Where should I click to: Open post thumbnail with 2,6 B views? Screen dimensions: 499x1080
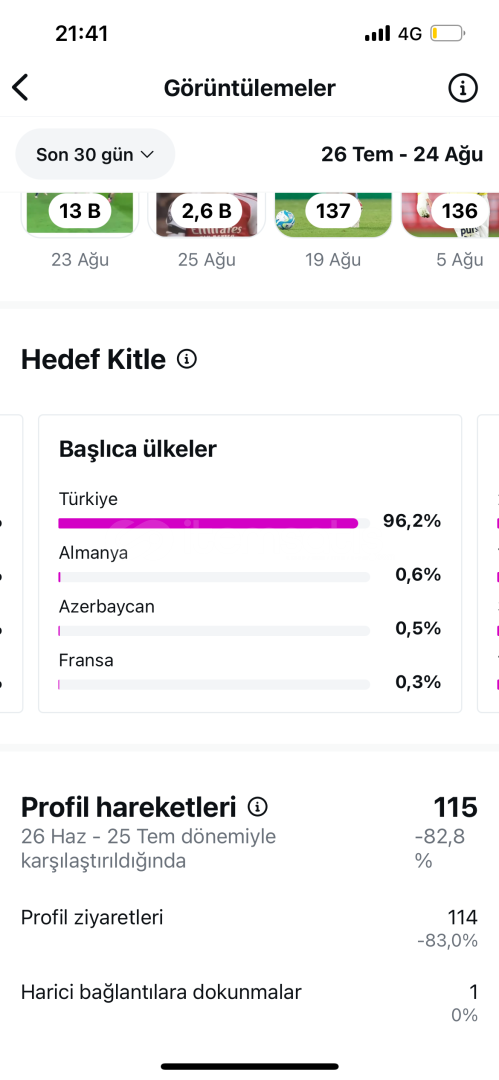point(206,216)
